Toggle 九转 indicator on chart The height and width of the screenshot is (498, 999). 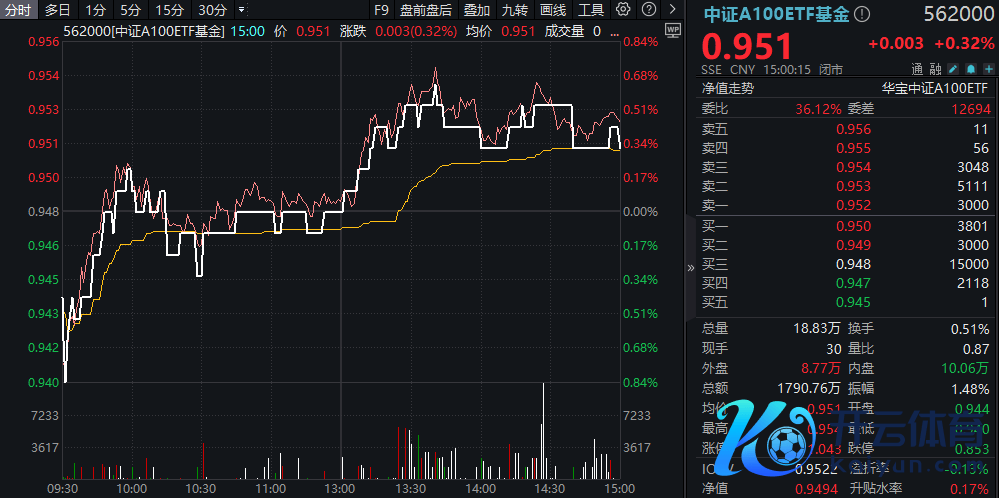click(x=515, y=10)
